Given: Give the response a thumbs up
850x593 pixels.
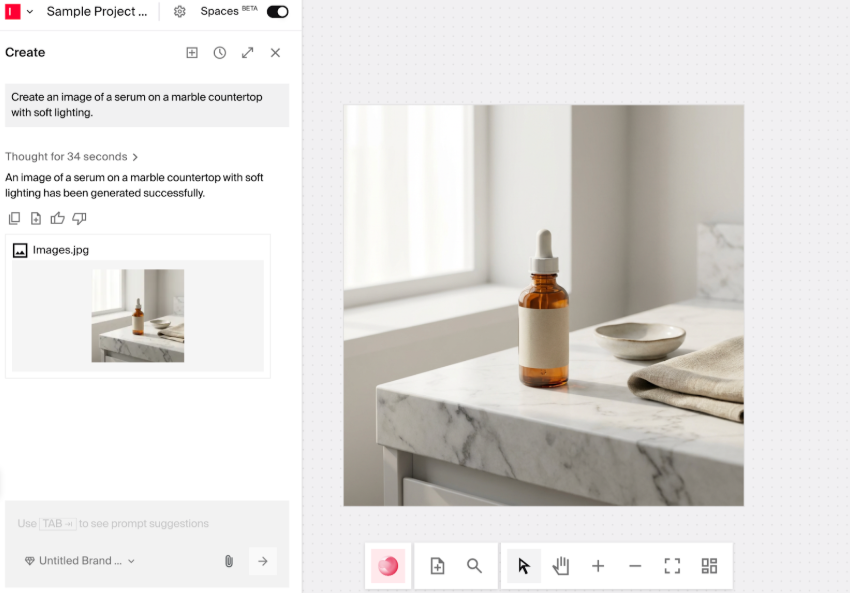Looking at the screenshot, I should 57,218.
